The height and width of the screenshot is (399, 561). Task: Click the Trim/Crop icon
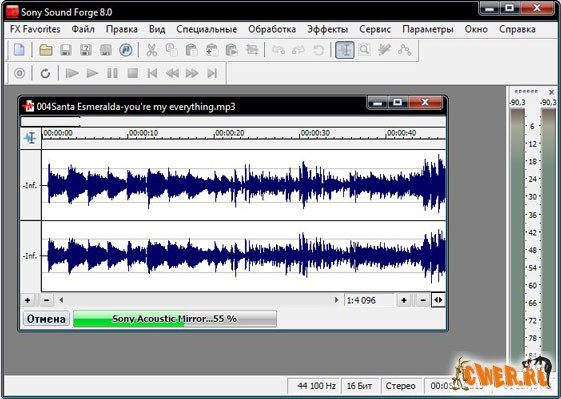click(x=252, y=50)
